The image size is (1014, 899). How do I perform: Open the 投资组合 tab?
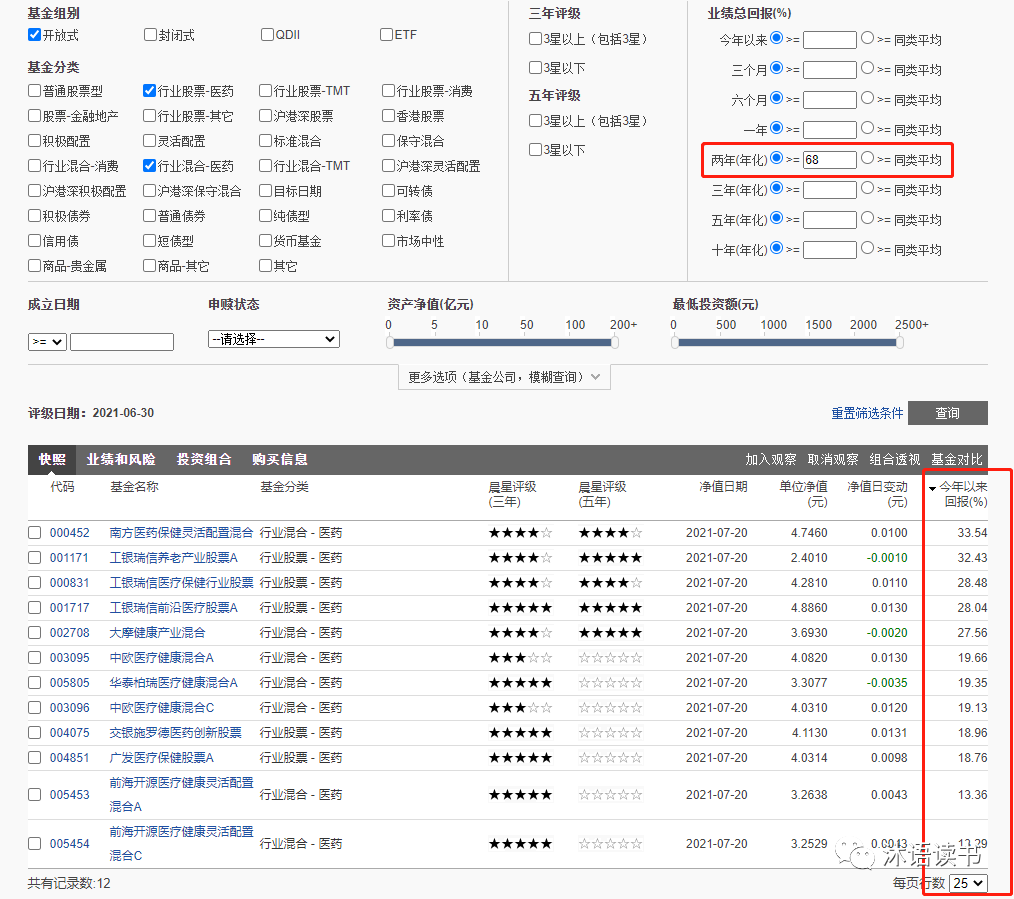click(x=204, y=460)
